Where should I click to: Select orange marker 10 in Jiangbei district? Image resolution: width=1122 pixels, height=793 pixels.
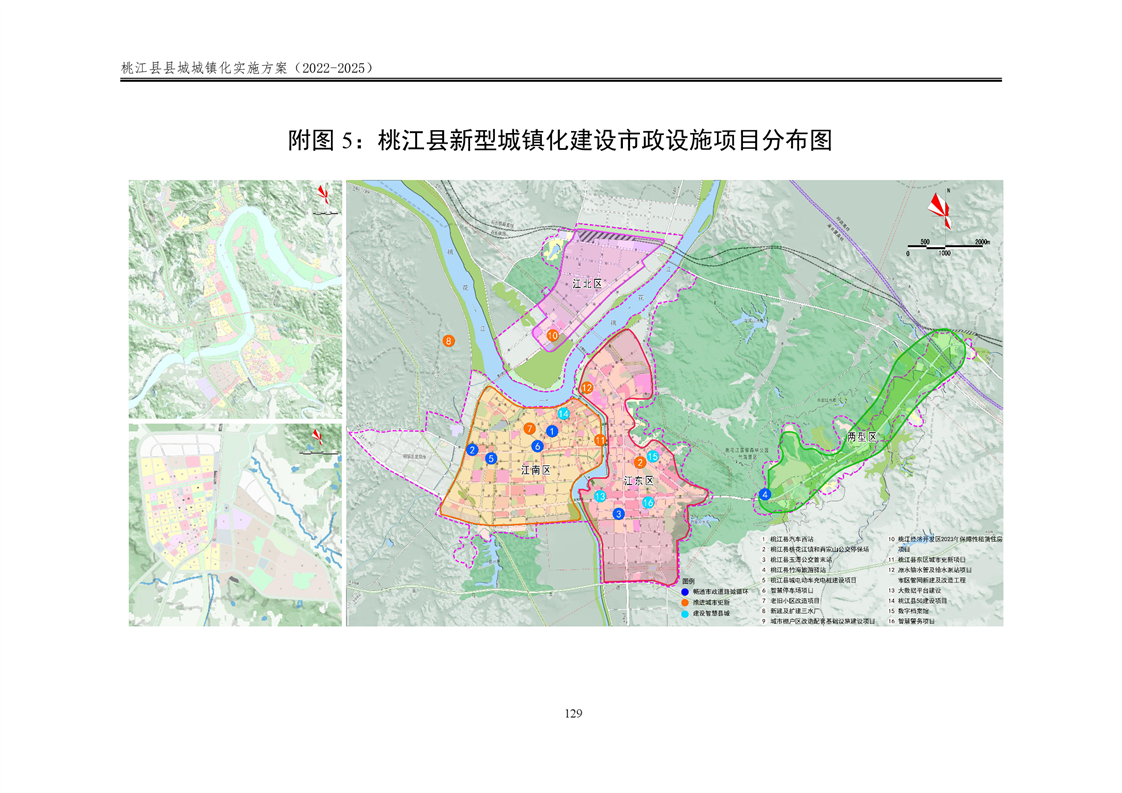tap(553, 336)
